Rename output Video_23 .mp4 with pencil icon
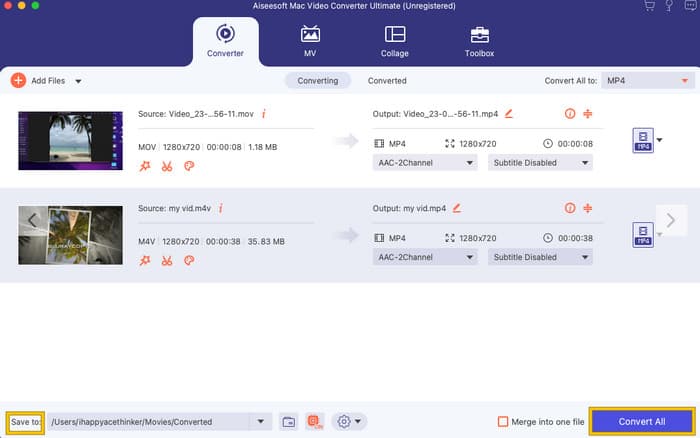The image size is (700, 438). coord(508,114)
